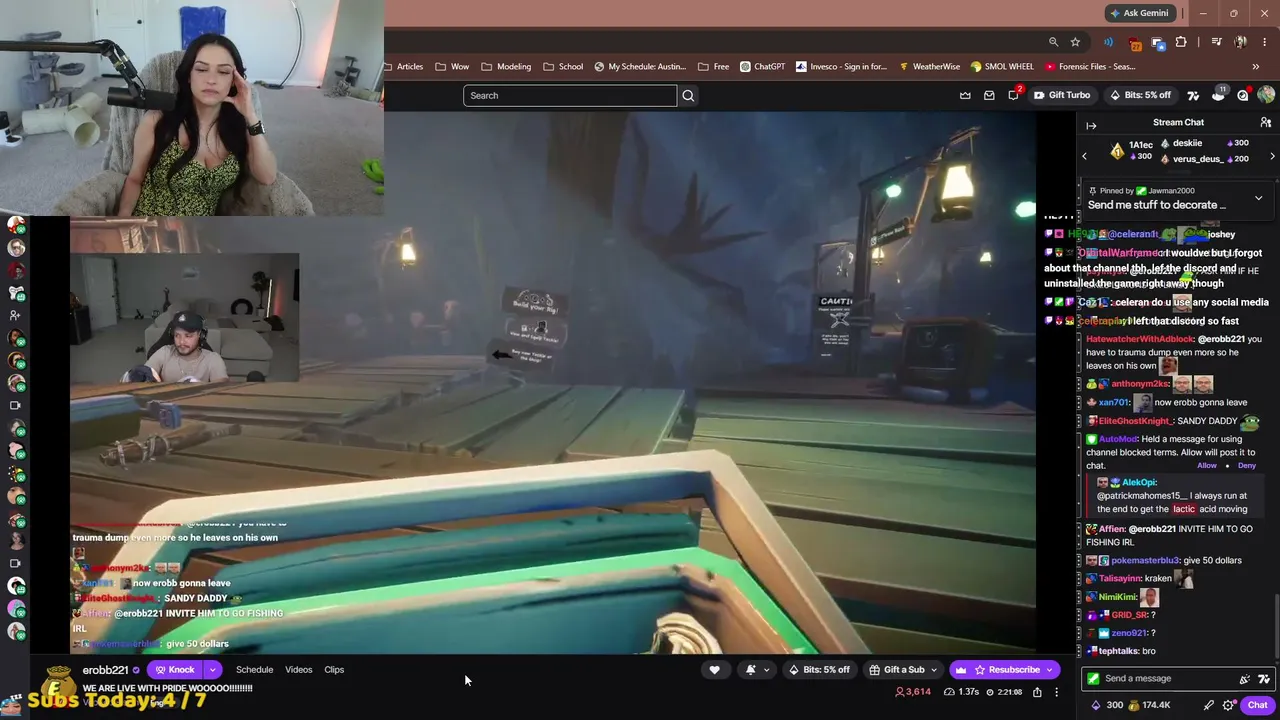Screen dimensions: 1280x720
Task: Open the Twitch inbox notifications icon
Action: (x=989, y=95)
